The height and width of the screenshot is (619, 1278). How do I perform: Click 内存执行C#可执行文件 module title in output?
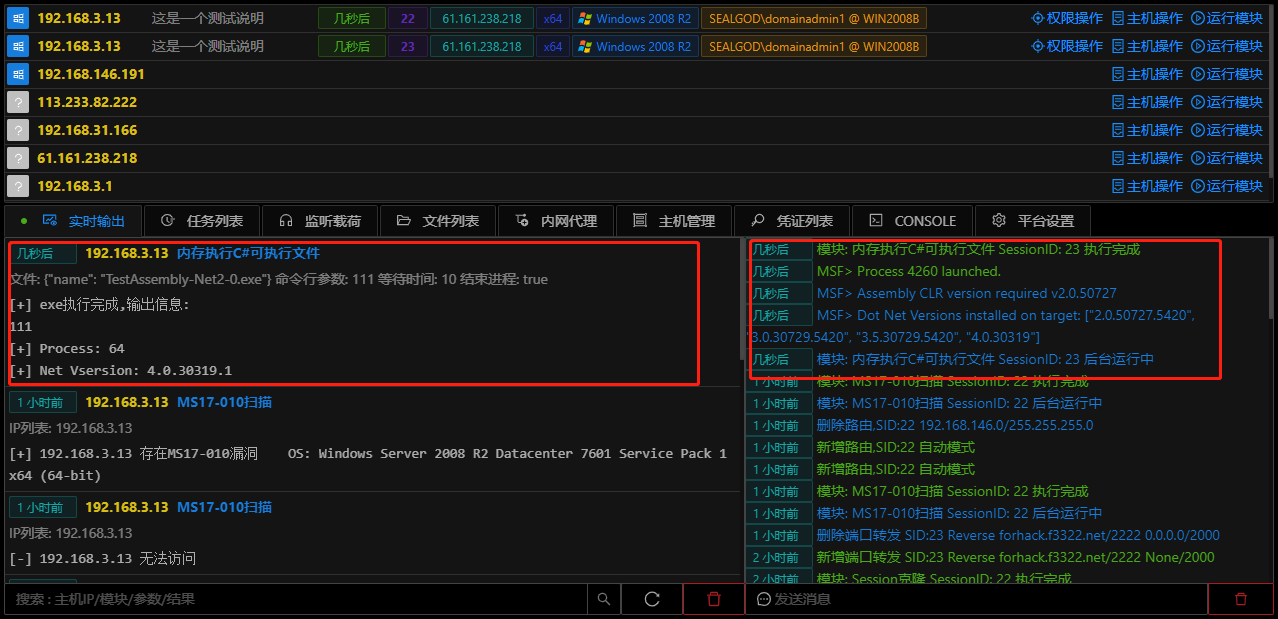(x=248, y=253)
